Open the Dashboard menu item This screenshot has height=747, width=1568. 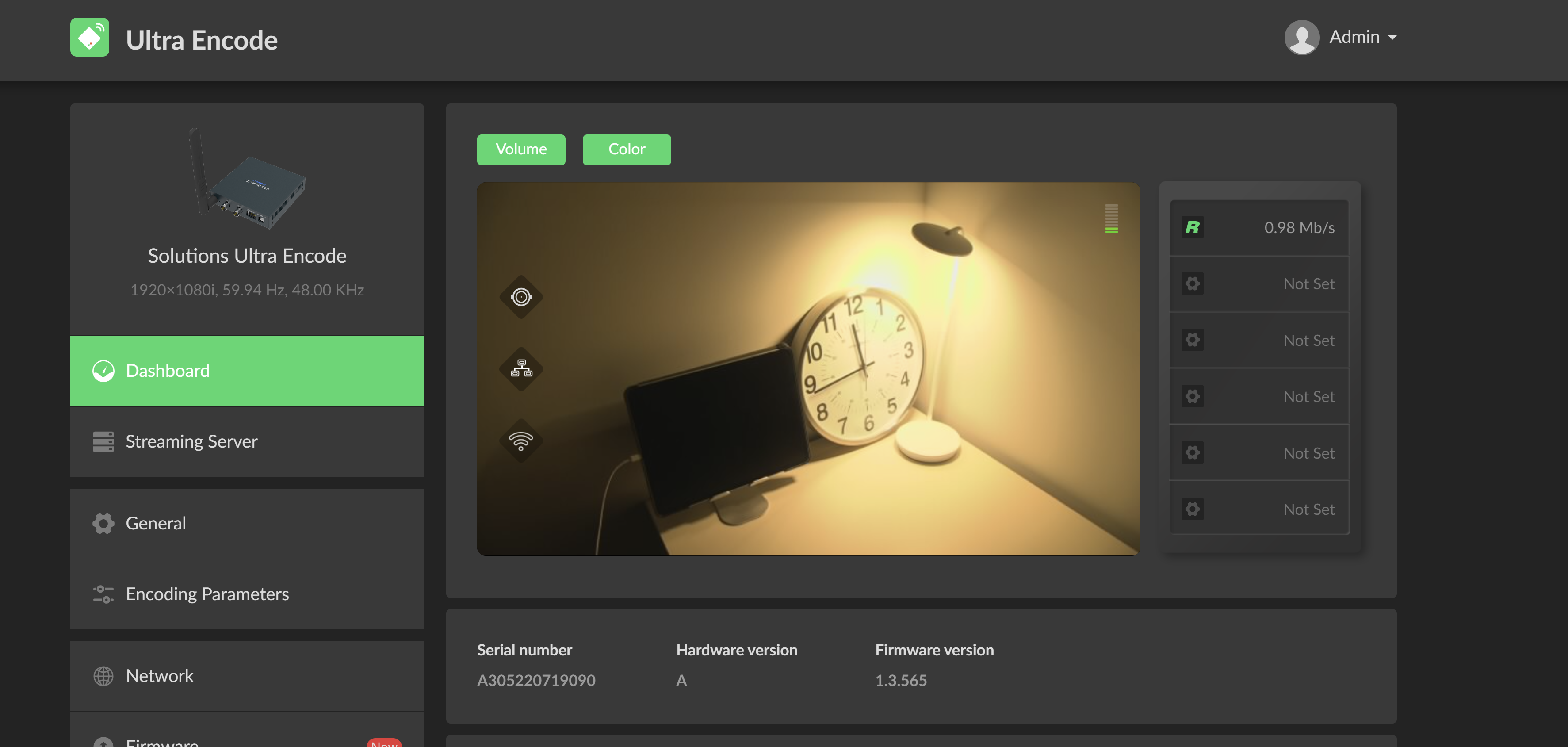pyautogui.click(x=247, y=371)
